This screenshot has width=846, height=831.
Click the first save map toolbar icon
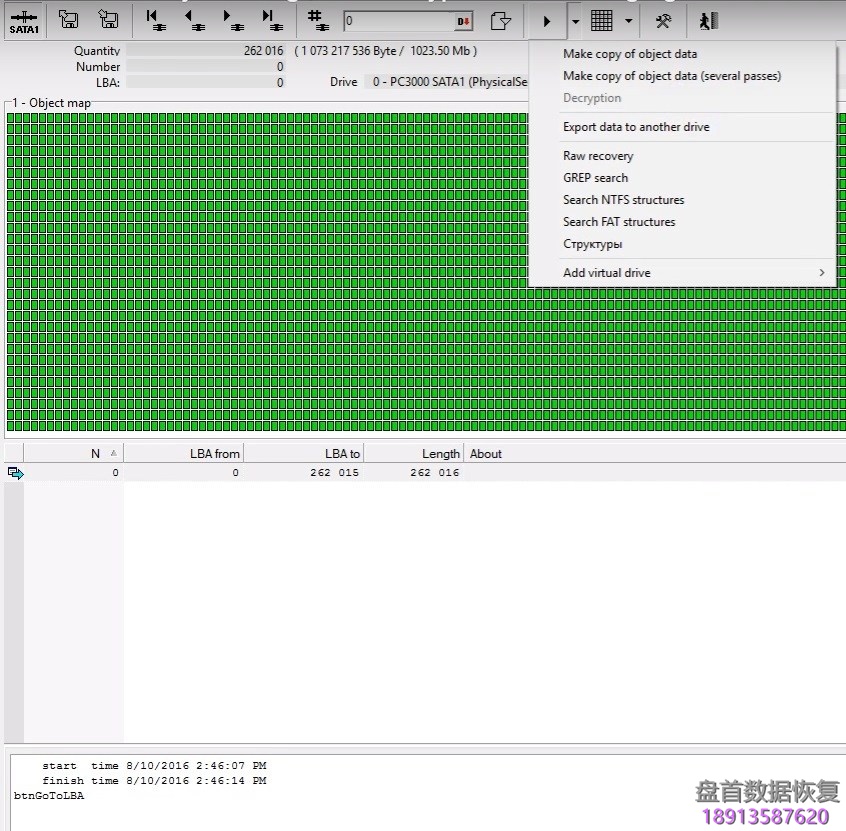(68, 20)
